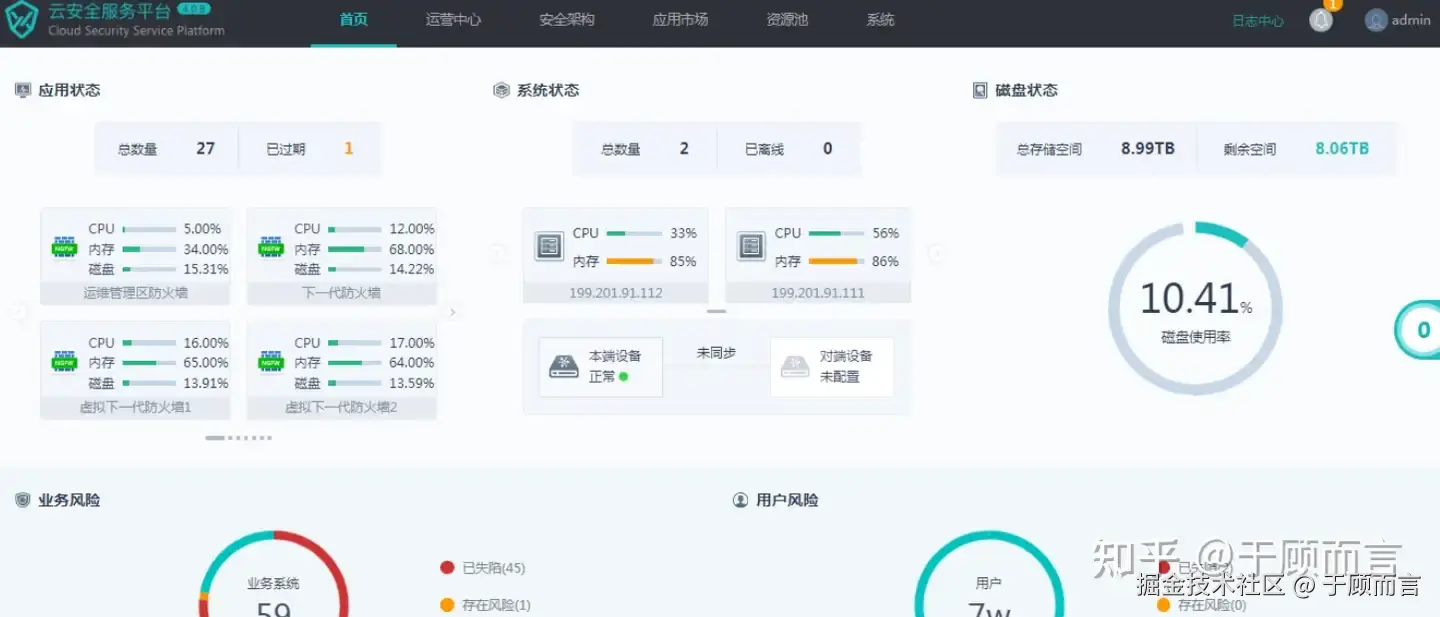The width and height of the screenshot is (1440, 617).
Task: Open the notification bell icon
Action: coord(1321,20)
